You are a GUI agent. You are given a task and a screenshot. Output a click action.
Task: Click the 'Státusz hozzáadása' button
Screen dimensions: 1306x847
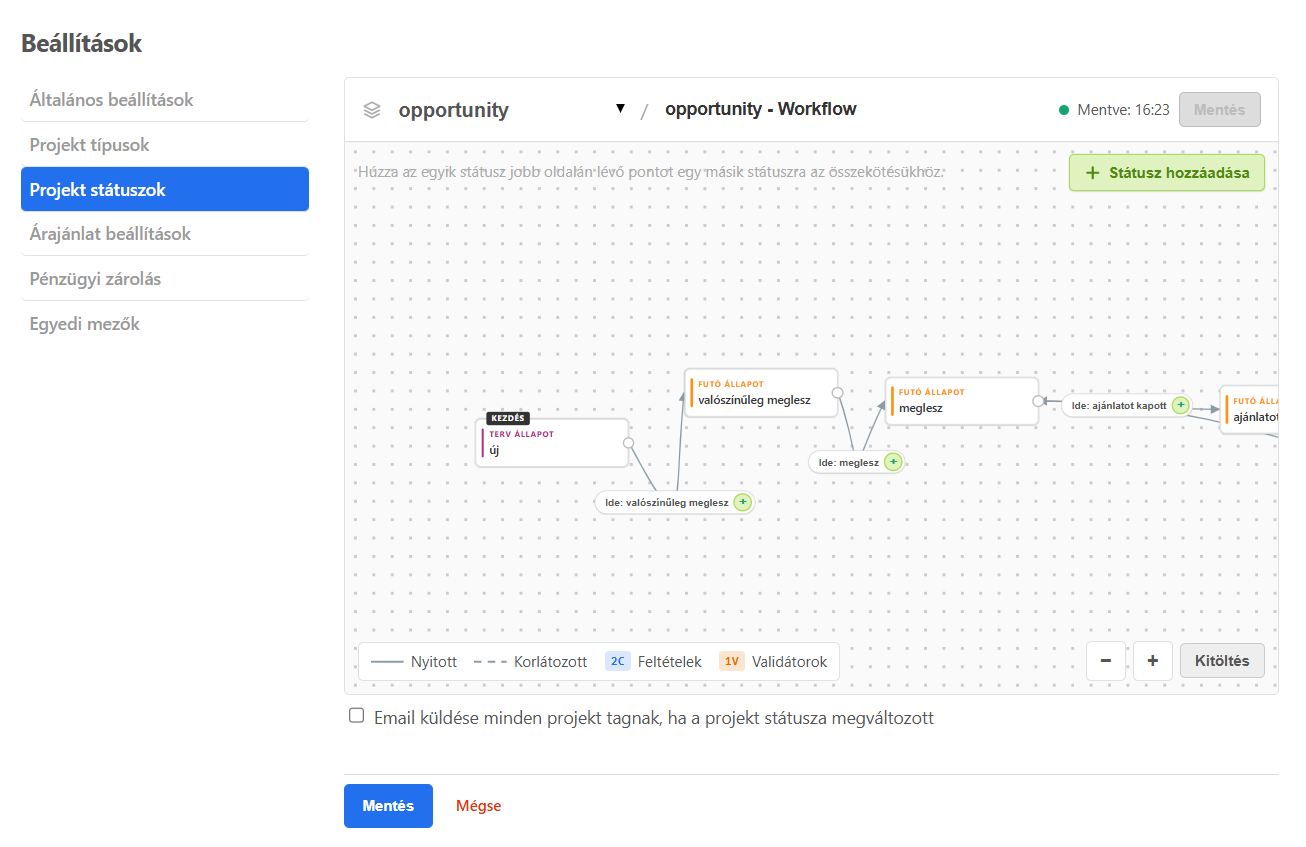click(1167, 172)
